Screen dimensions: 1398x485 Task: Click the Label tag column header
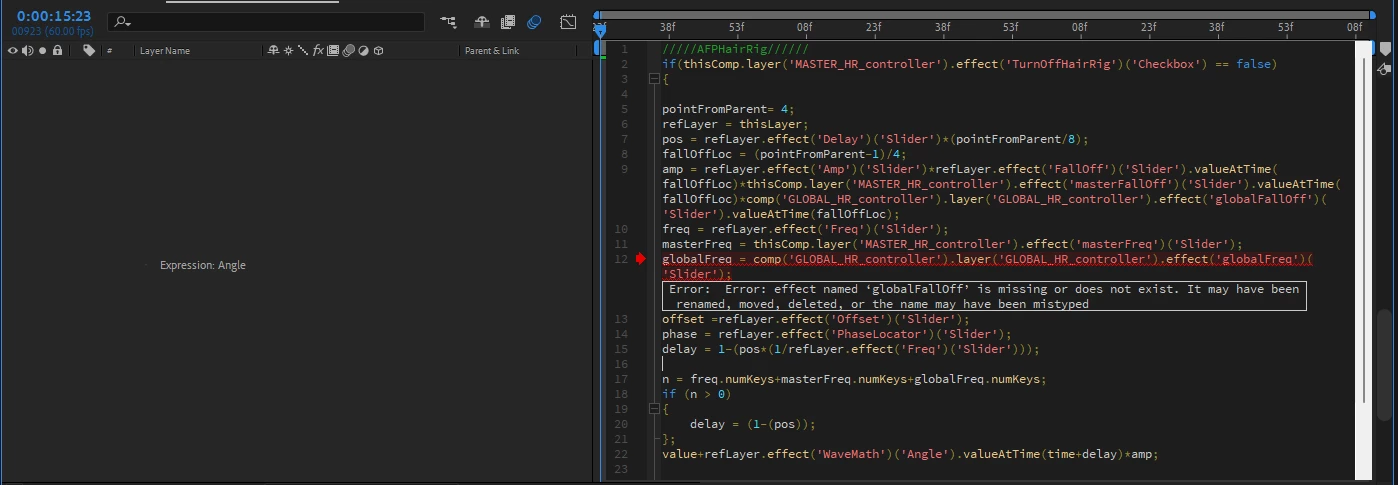point(89,50)
